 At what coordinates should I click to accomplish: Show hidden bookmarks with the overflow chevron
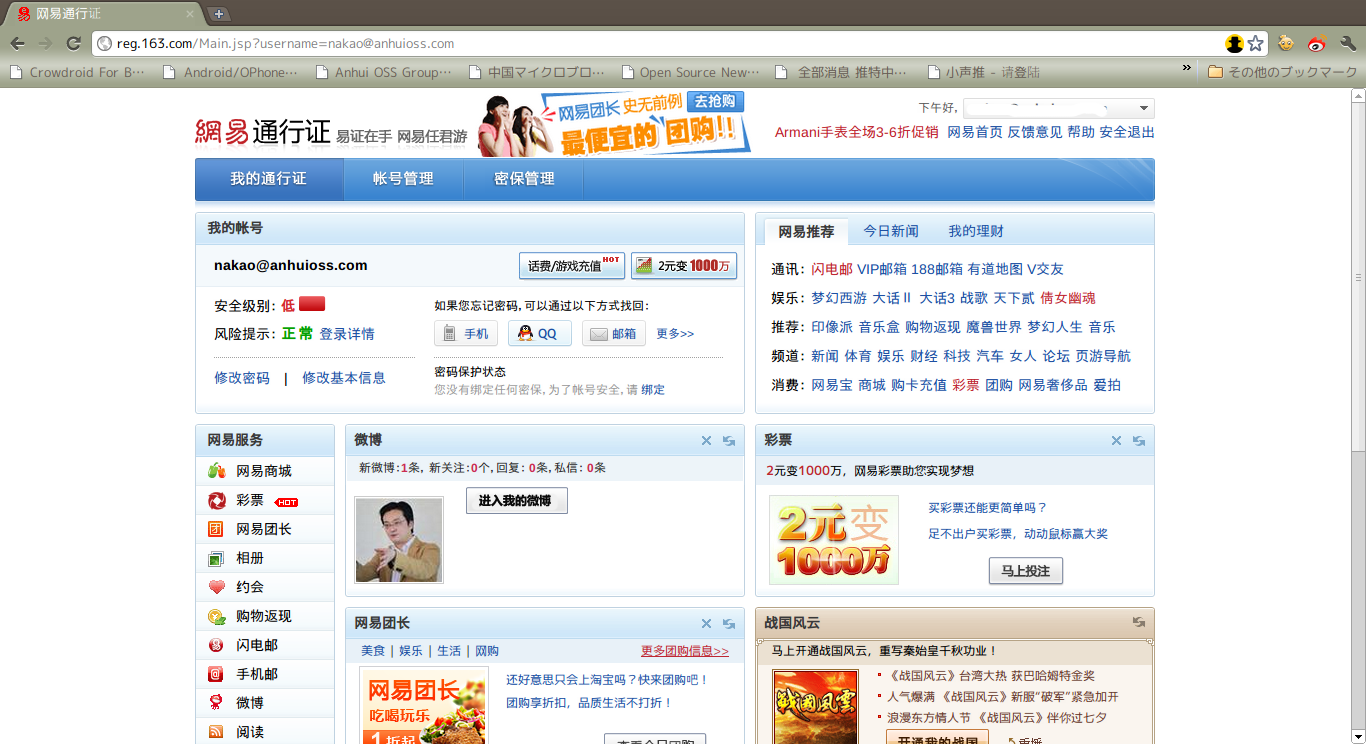1187,69
